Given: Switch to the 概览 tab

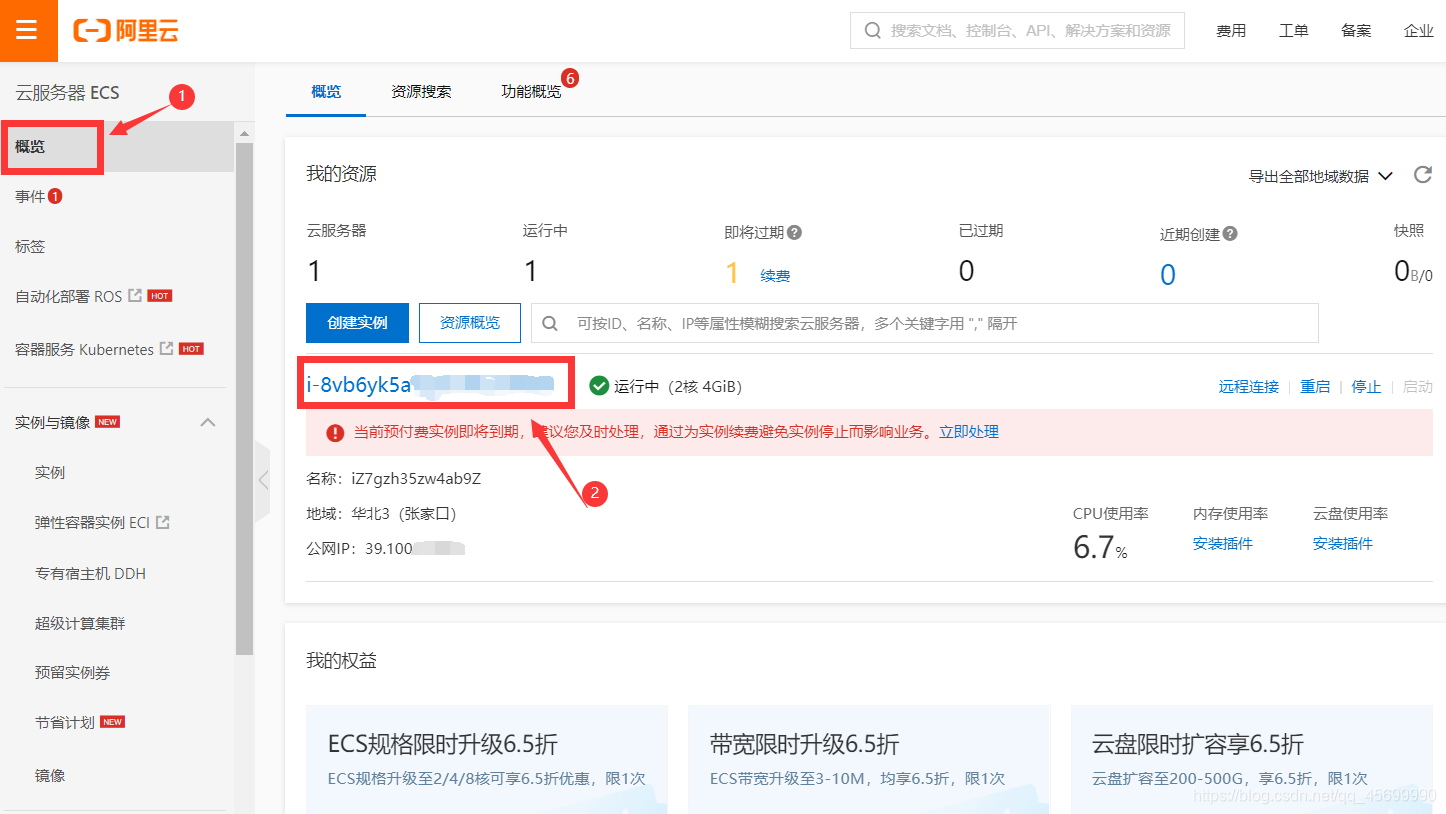Looking at the screenshot, I should 326,91.
